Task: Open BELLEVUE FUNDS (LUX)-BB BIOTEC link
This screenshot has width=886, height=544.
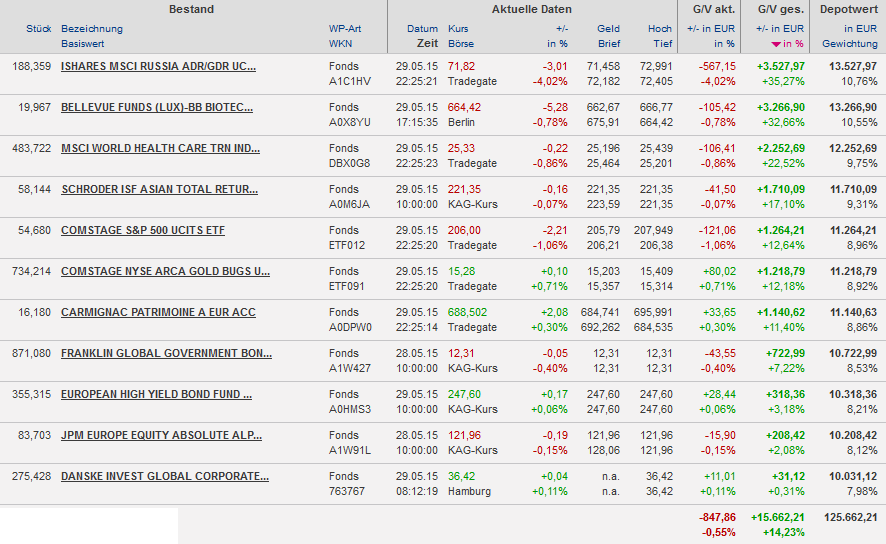Action: coord(156,107)
